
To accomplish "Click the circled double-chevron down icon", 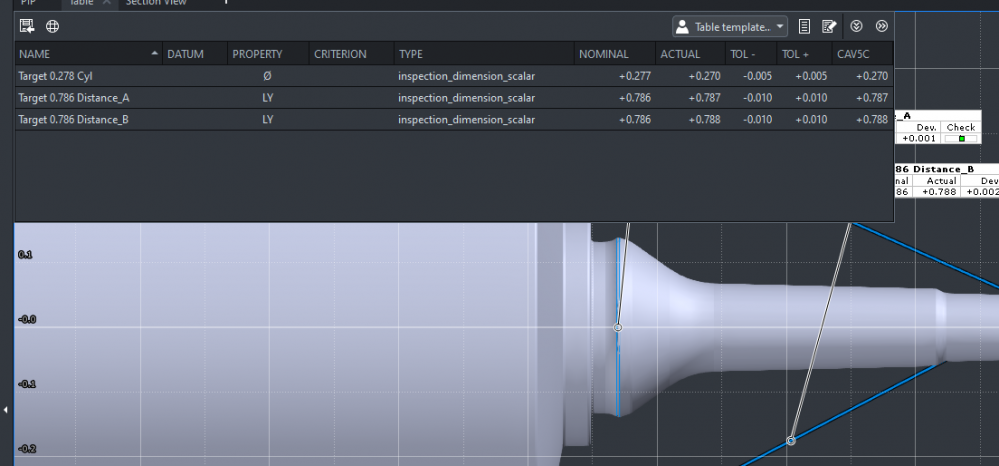I will [856, 26].
